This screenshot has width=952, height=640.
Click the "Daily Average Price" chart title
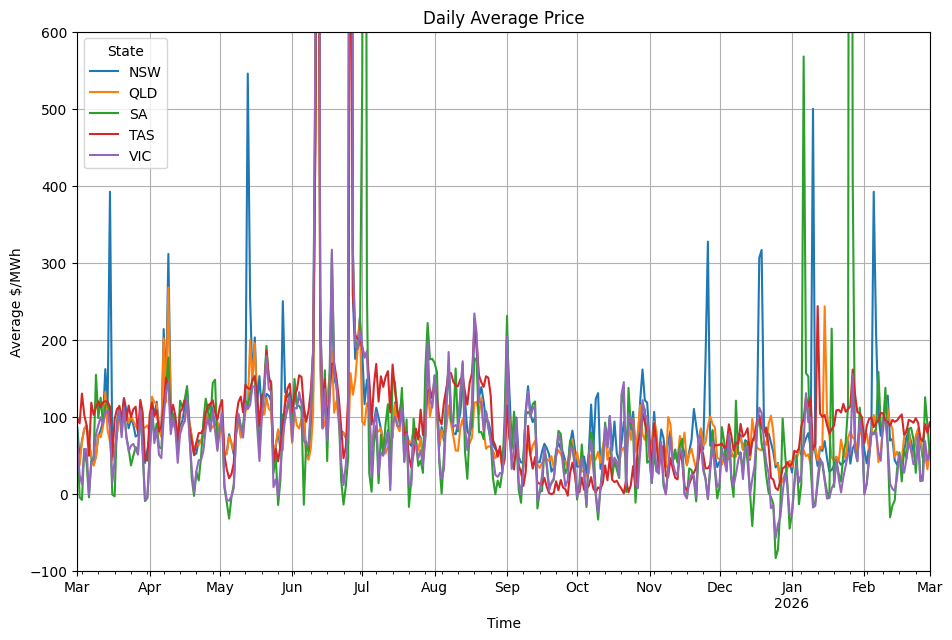[503, 18]
